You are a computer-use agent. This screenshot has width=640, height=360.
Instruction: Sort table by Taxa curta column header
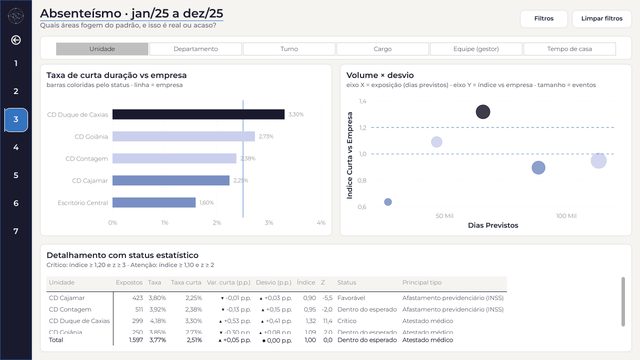point(186,282)
